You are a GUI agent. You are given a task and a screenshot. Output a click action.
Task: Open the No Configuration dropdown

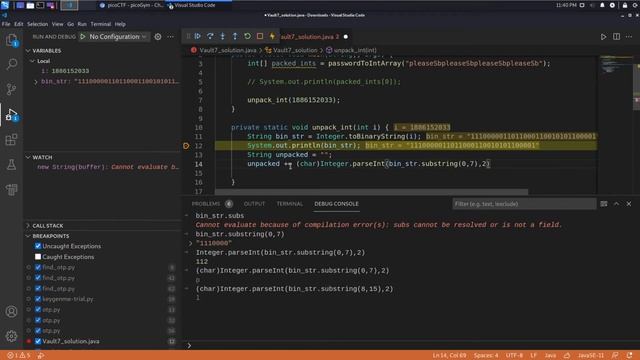click(118, 37)
